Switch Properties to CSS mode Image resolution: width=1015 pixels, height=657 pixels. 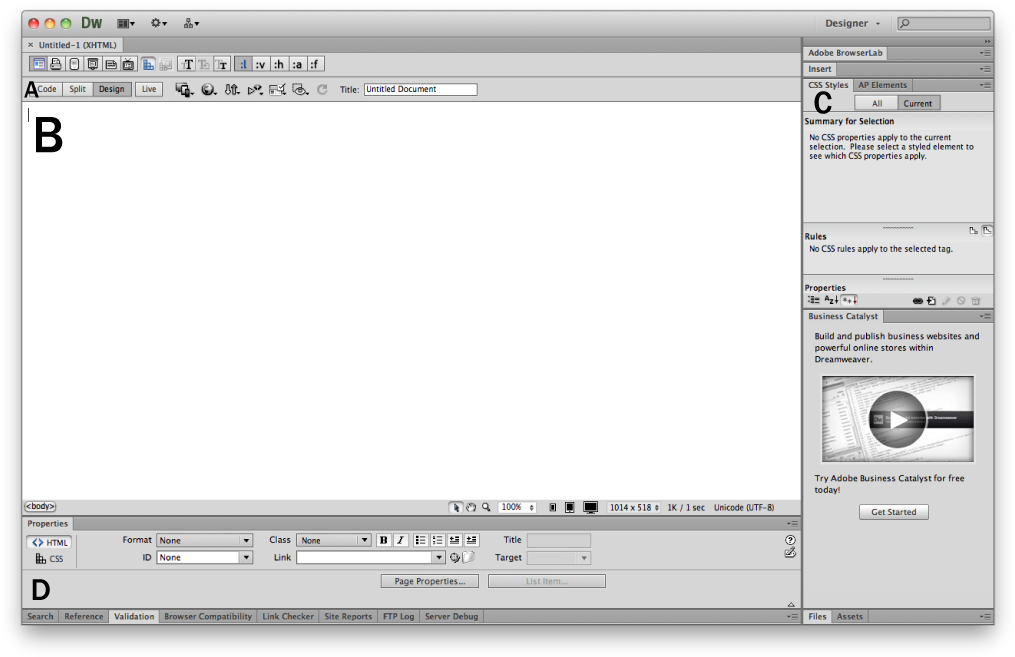coord(50,559)
